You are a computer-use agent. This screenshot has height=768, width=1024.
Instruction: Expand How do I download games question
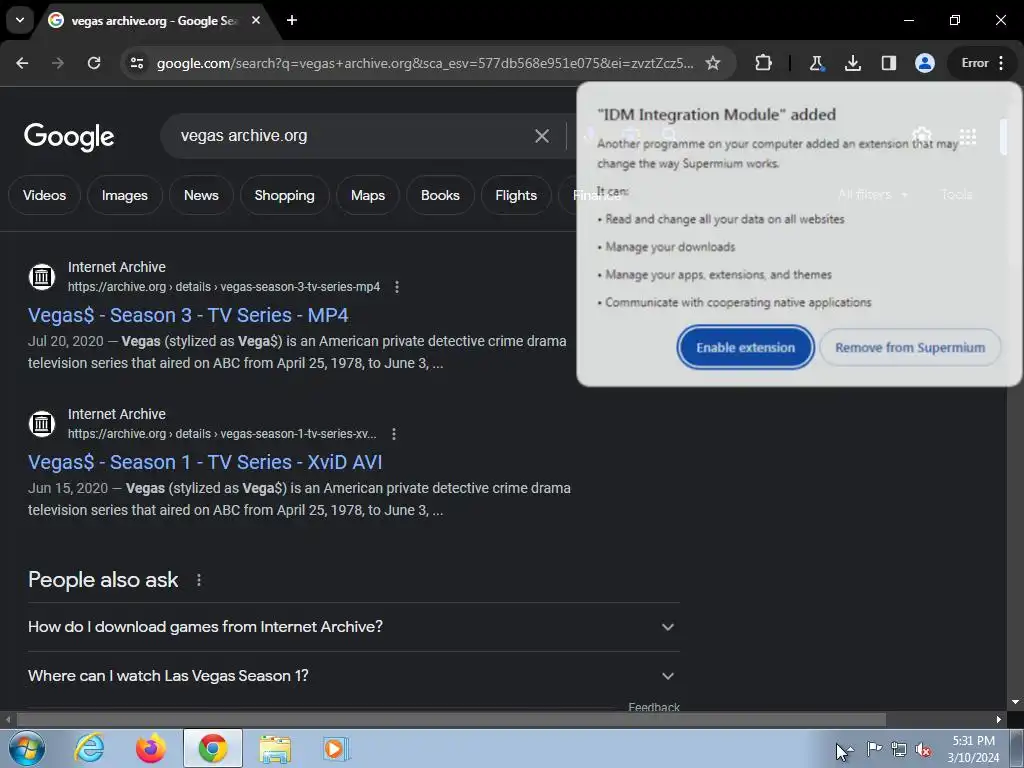(354, 627)
